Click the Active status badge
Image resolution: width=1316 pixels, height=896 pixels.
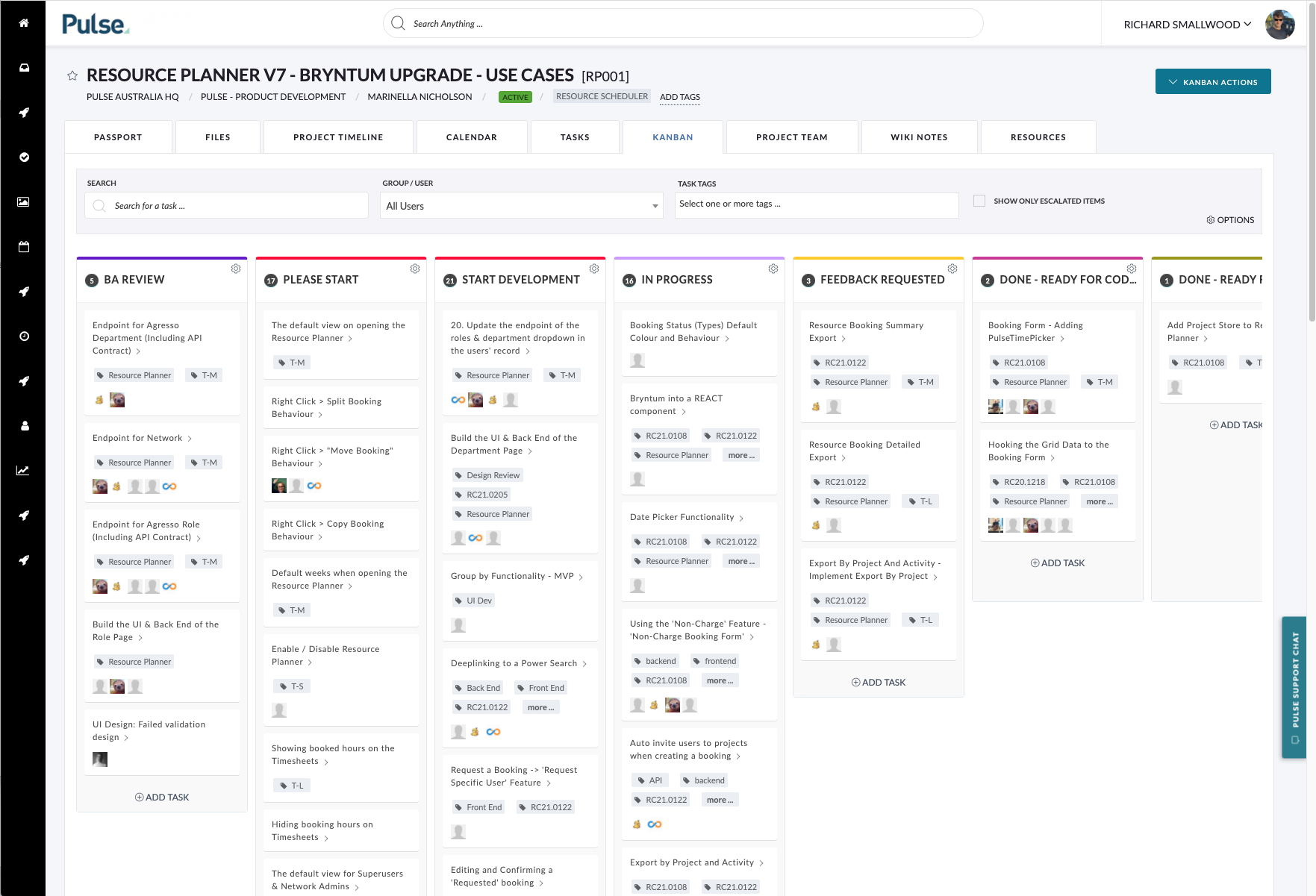click(x=515, y=97)
